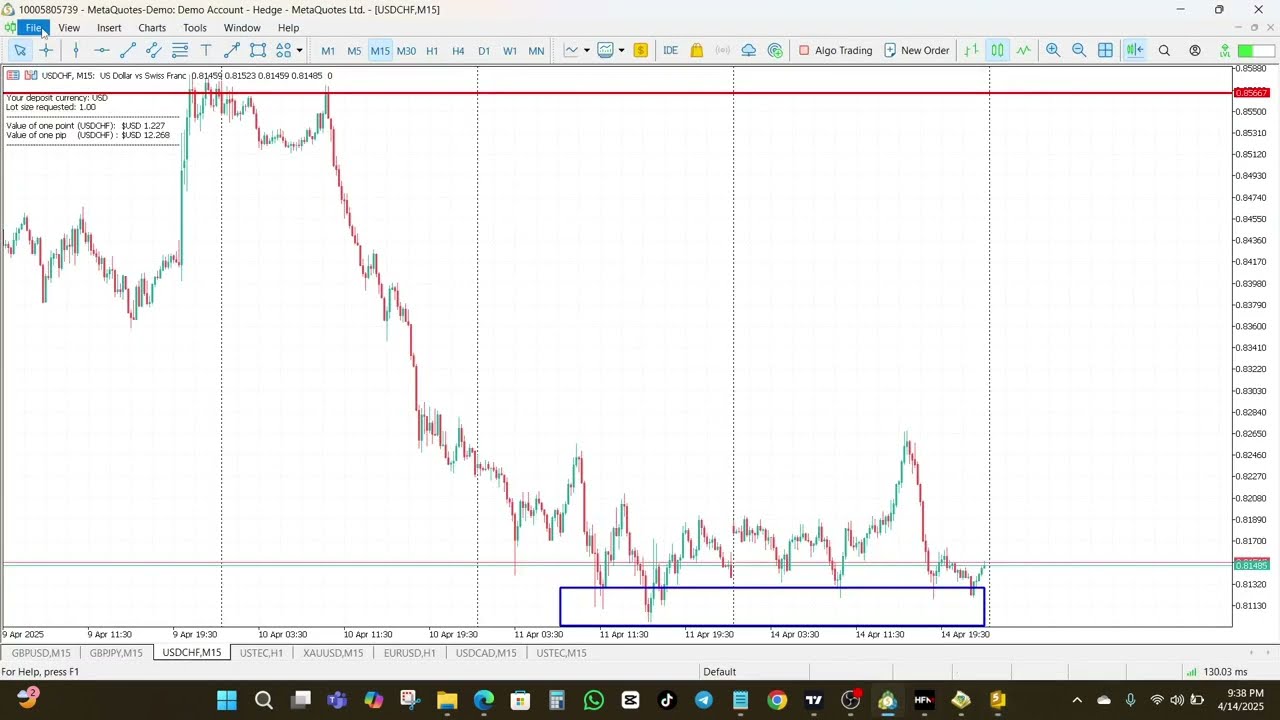Select the Fibonacci retracement tool
The image size is (1280, 720).
click(x=180, y=50)
